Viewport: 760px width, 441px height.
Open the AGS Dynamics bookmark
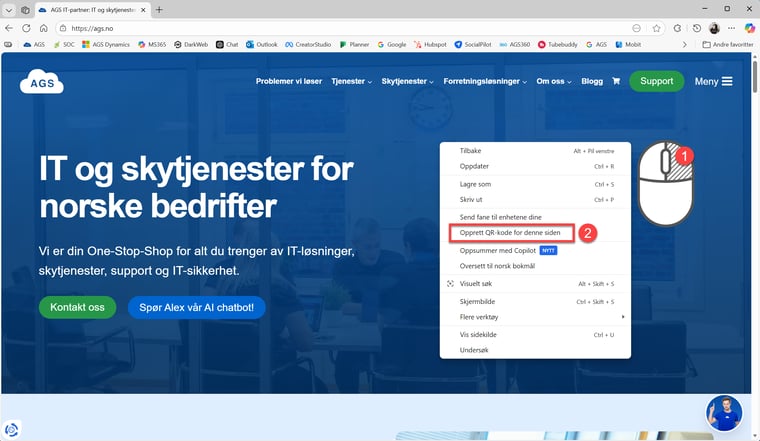(106, 44)
